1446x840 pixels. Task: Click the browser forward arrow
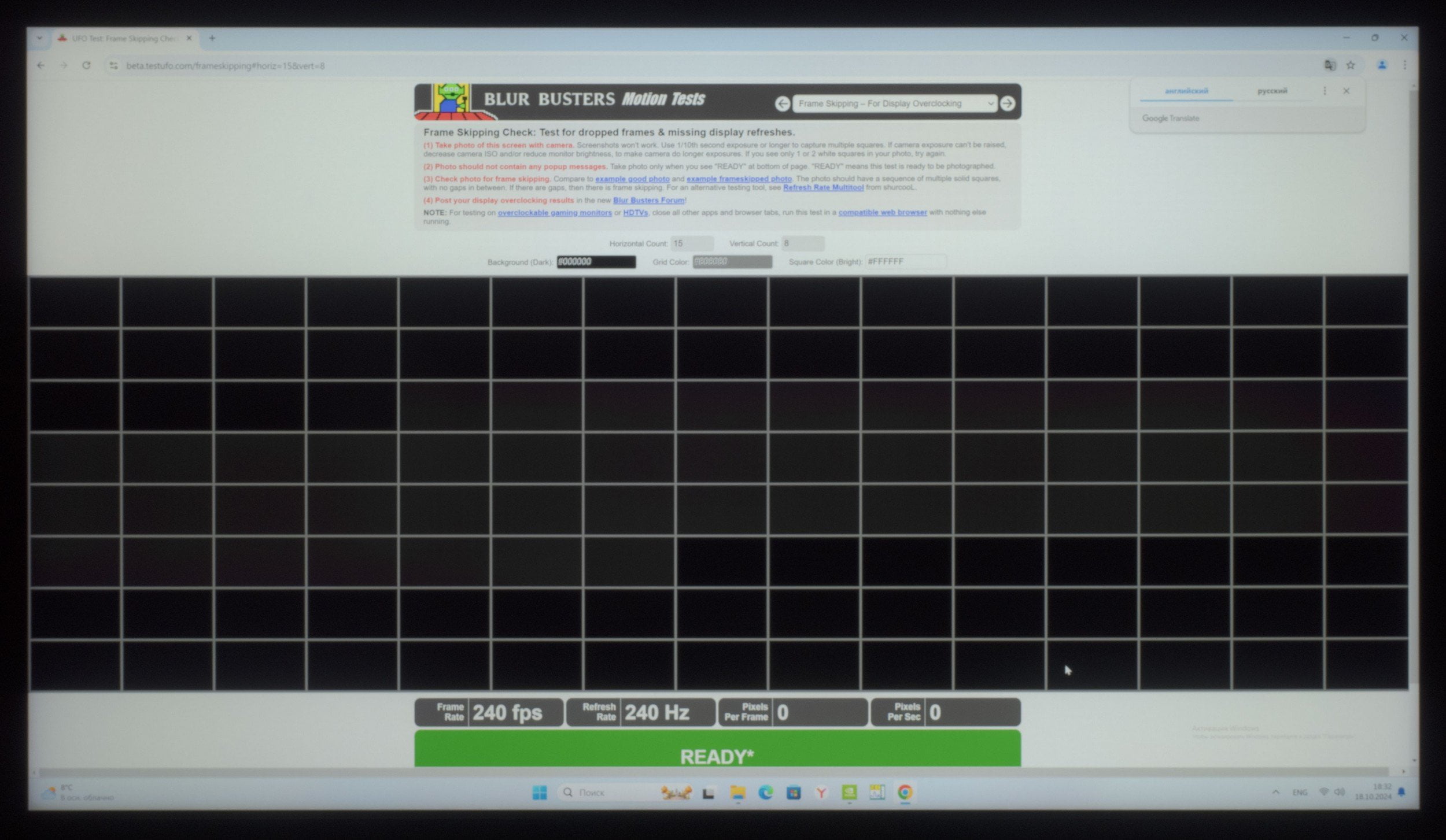click(x=64, y=65)
